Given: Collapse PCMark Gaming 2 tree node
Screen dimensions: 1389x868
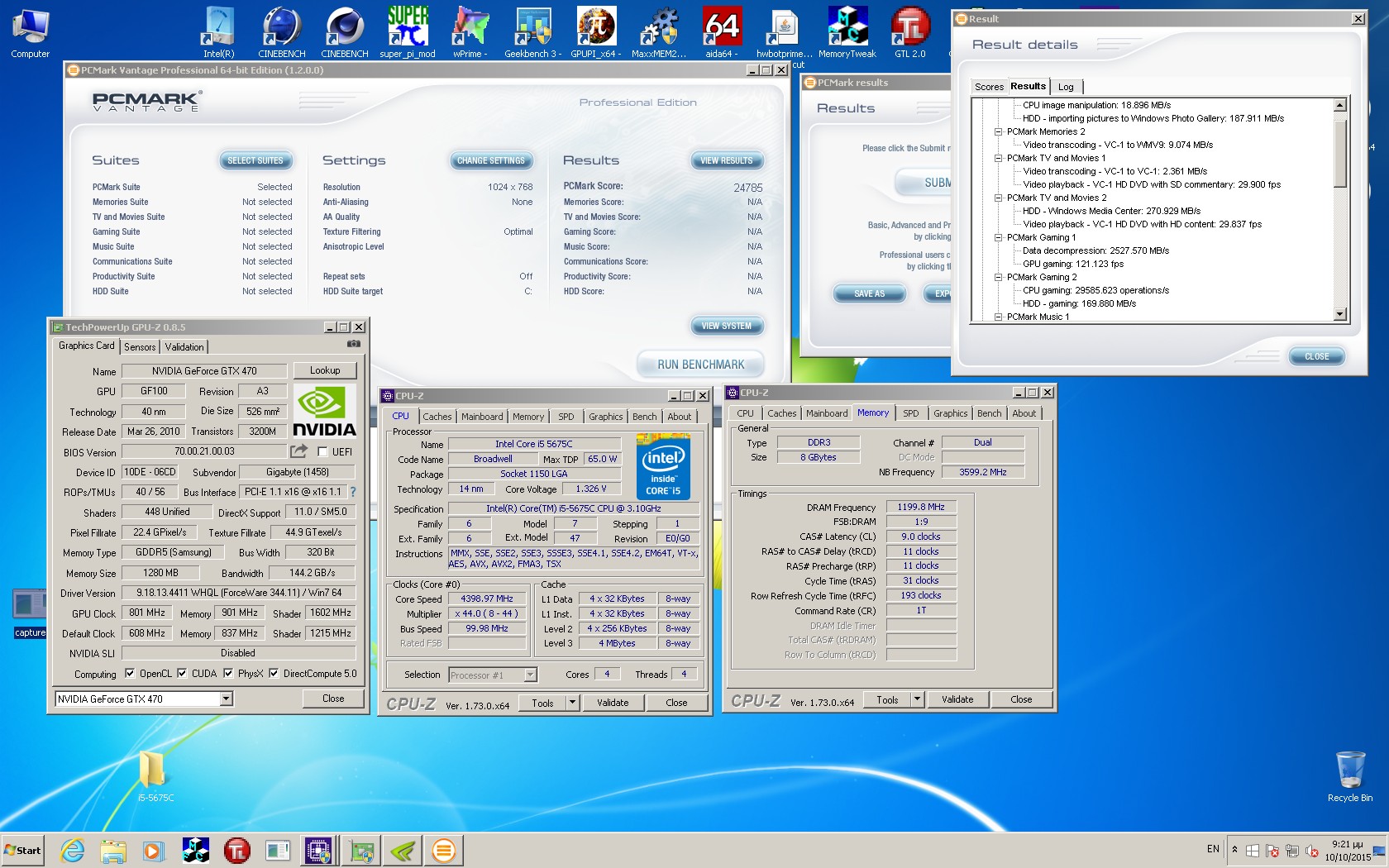Looking at the screenshot, I should pyautogui.click(x=998, y=277).
